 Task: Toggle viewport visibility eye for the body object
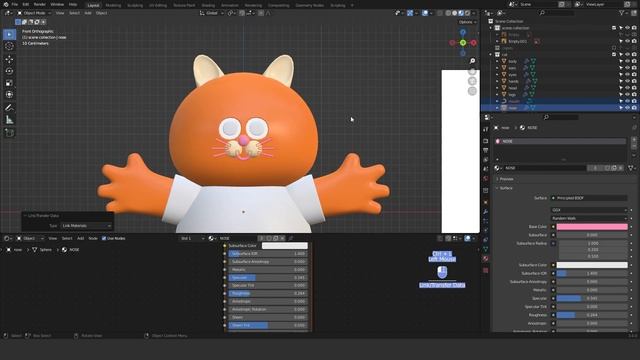627,61
